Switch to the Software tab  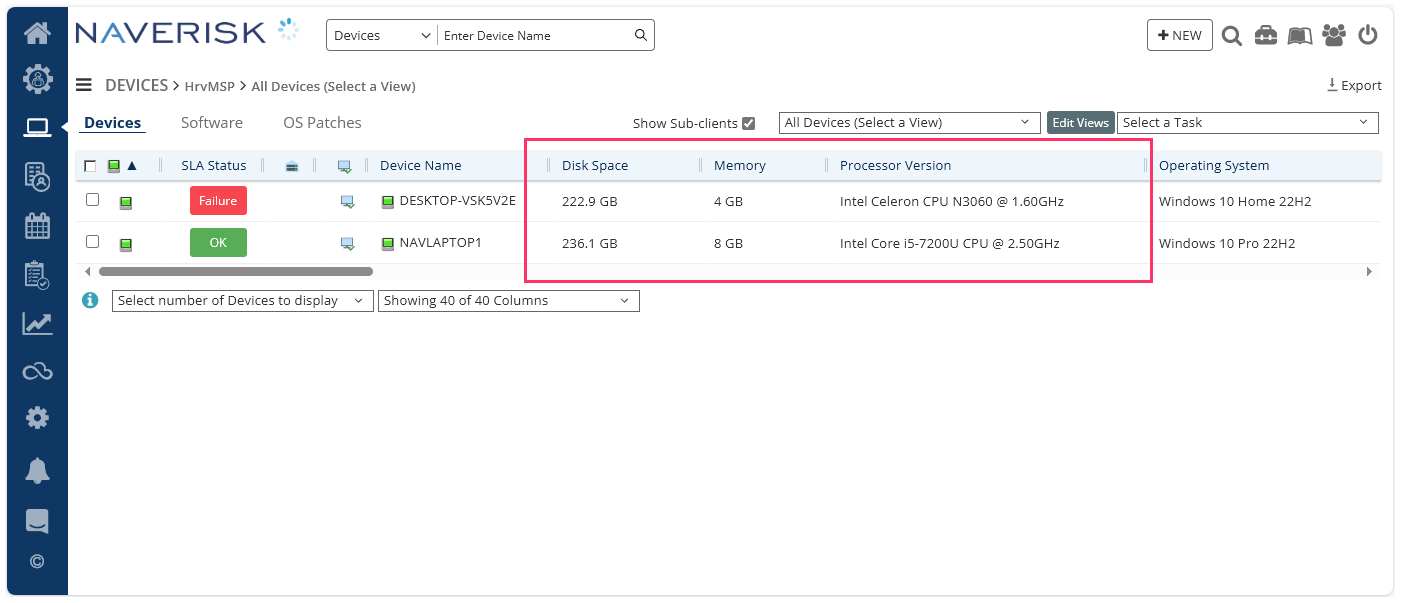[212, 123]
